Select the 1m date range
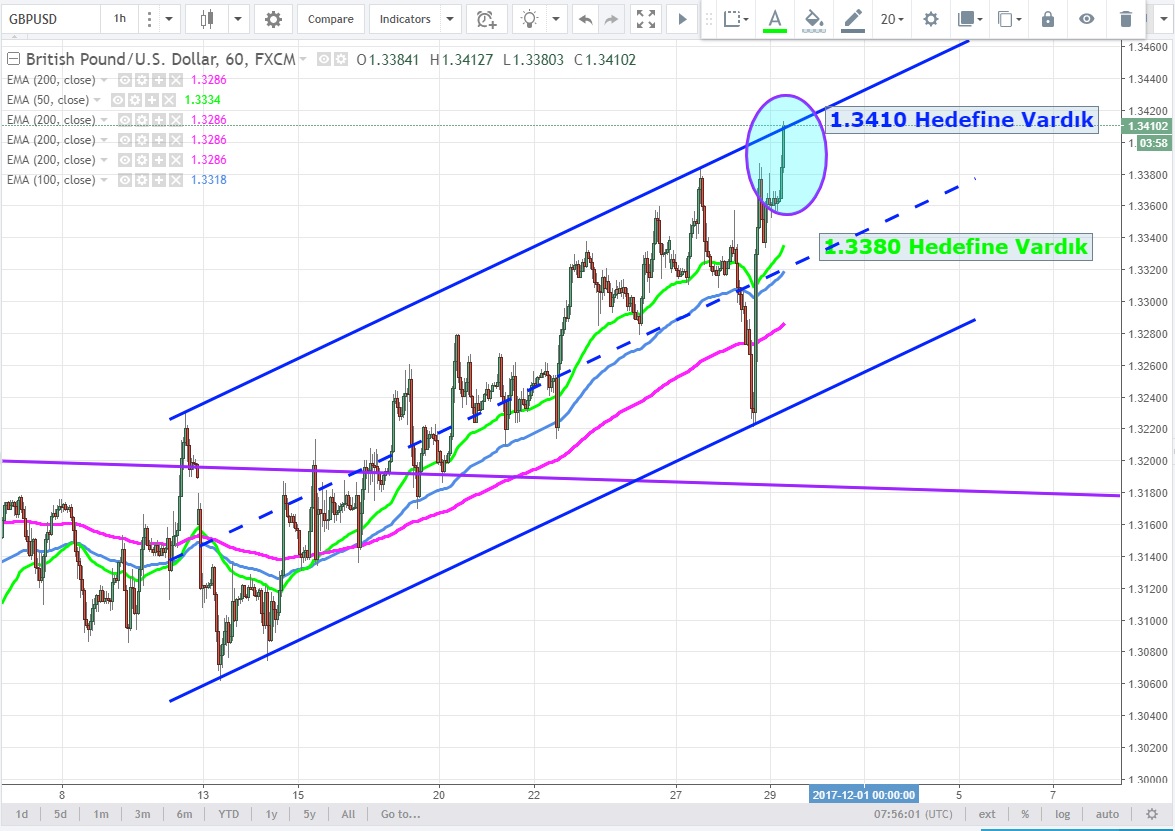This screenshot has width=1175, height=831. (x=101, y=814)
